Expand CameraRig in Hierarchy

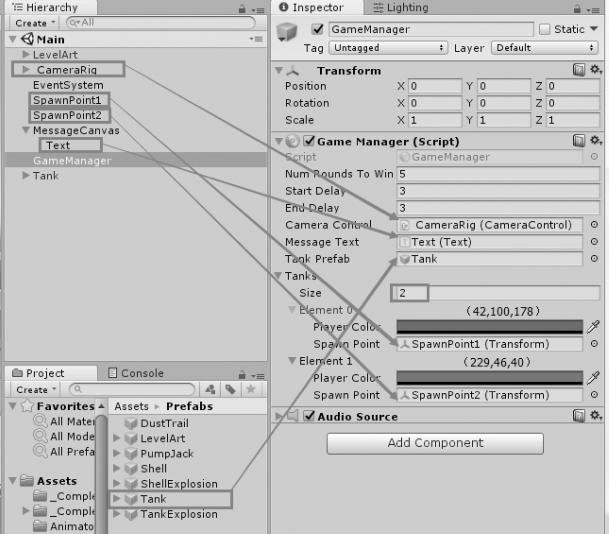point(26,69)
